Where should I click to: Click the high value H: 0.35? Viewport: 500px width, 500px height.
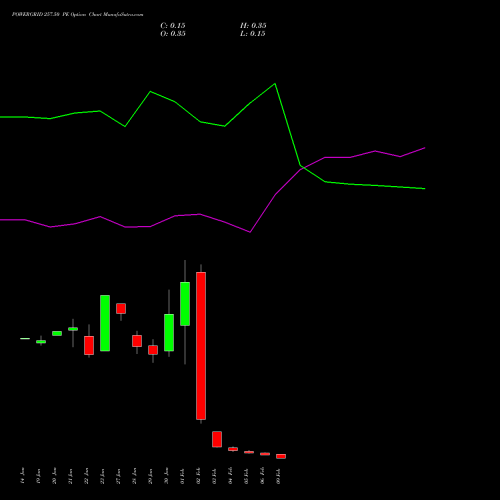pyautogui.click(x=253, y=26)
